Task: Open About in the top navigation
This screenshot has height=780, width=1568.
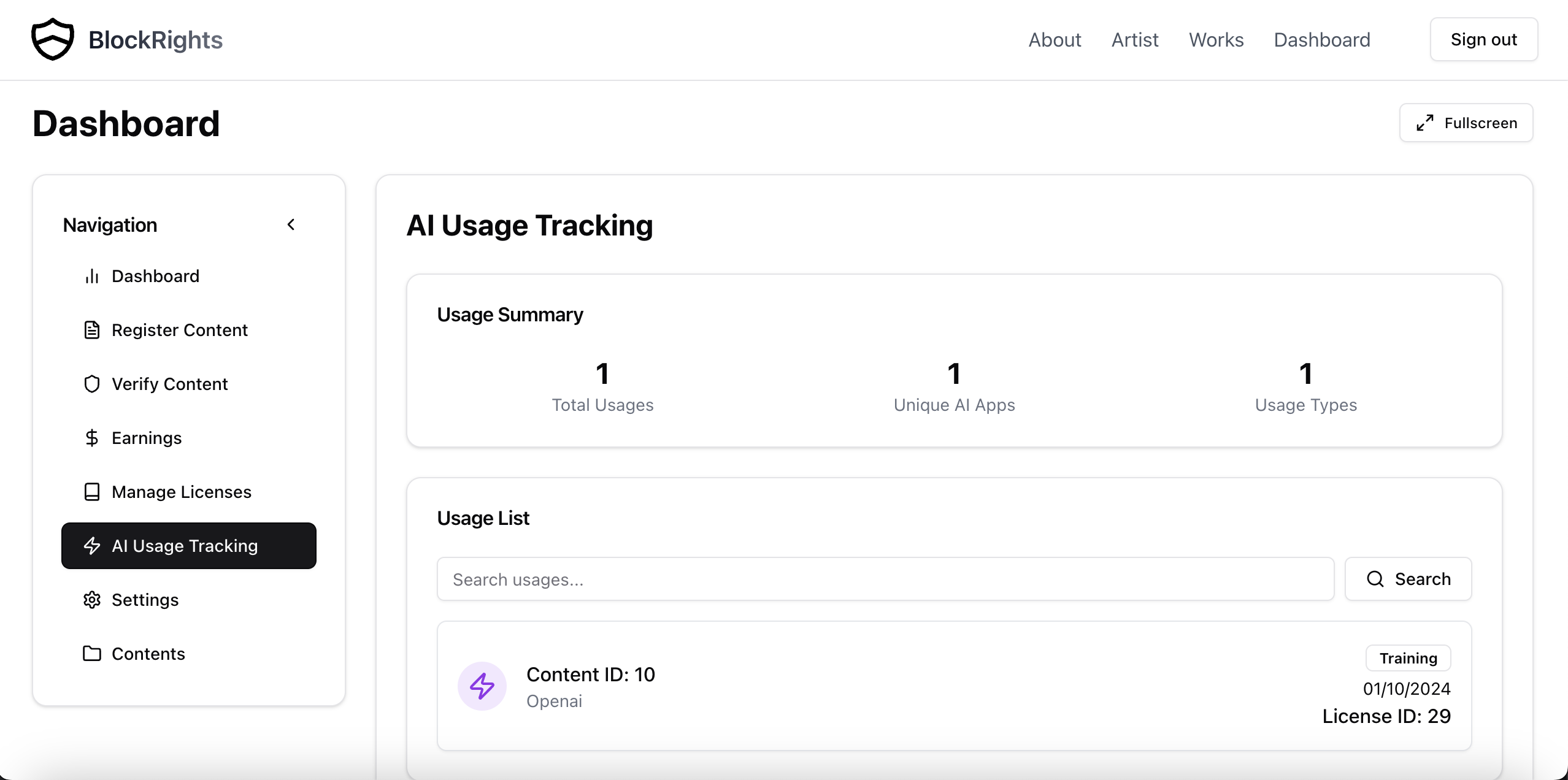Action: 1055,40
